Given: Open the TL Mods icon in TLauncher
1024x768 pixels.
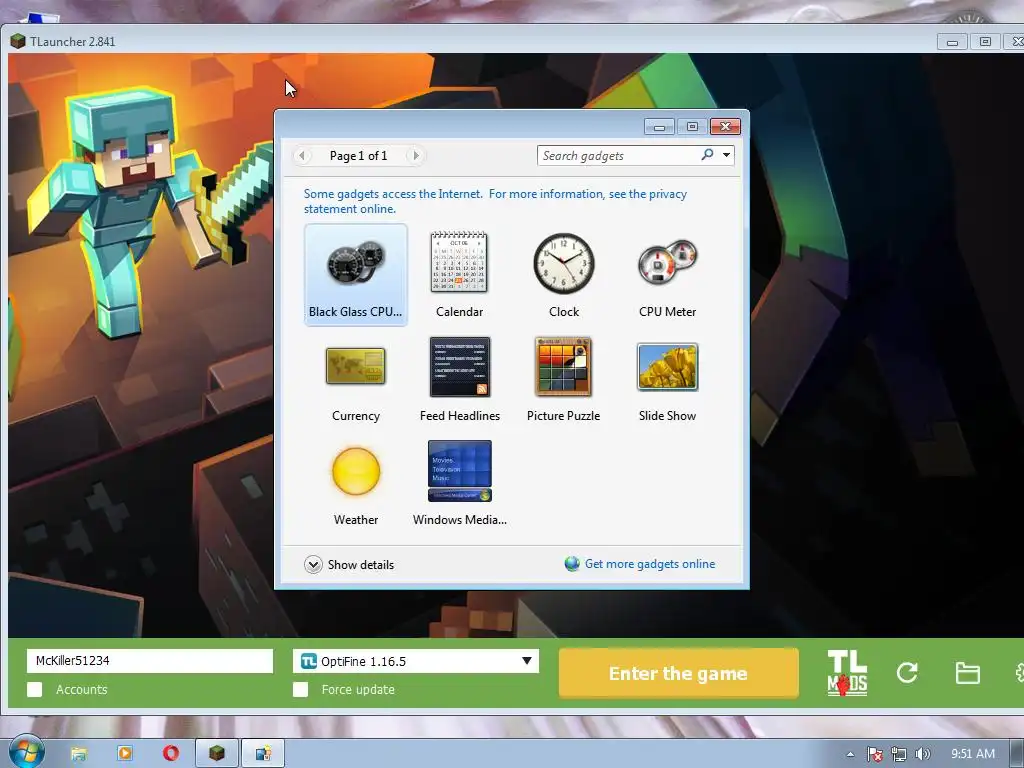Looking at the screenshot, I should (847, 673).
